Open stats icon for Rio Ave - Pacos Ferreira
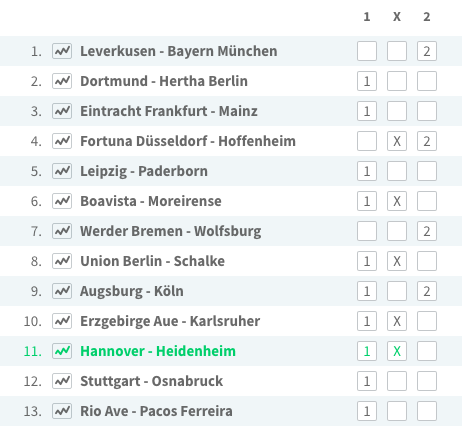Image resolution: width=462 pixels, height=445 pixels. 62,411
